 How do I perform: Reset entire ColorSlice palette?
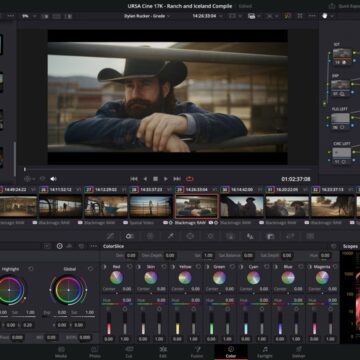pos(334,246)
